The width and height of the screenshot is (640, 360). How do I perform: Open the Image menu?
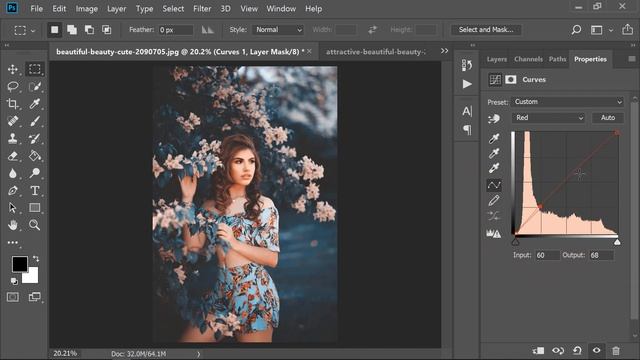[x=87, y=9]
